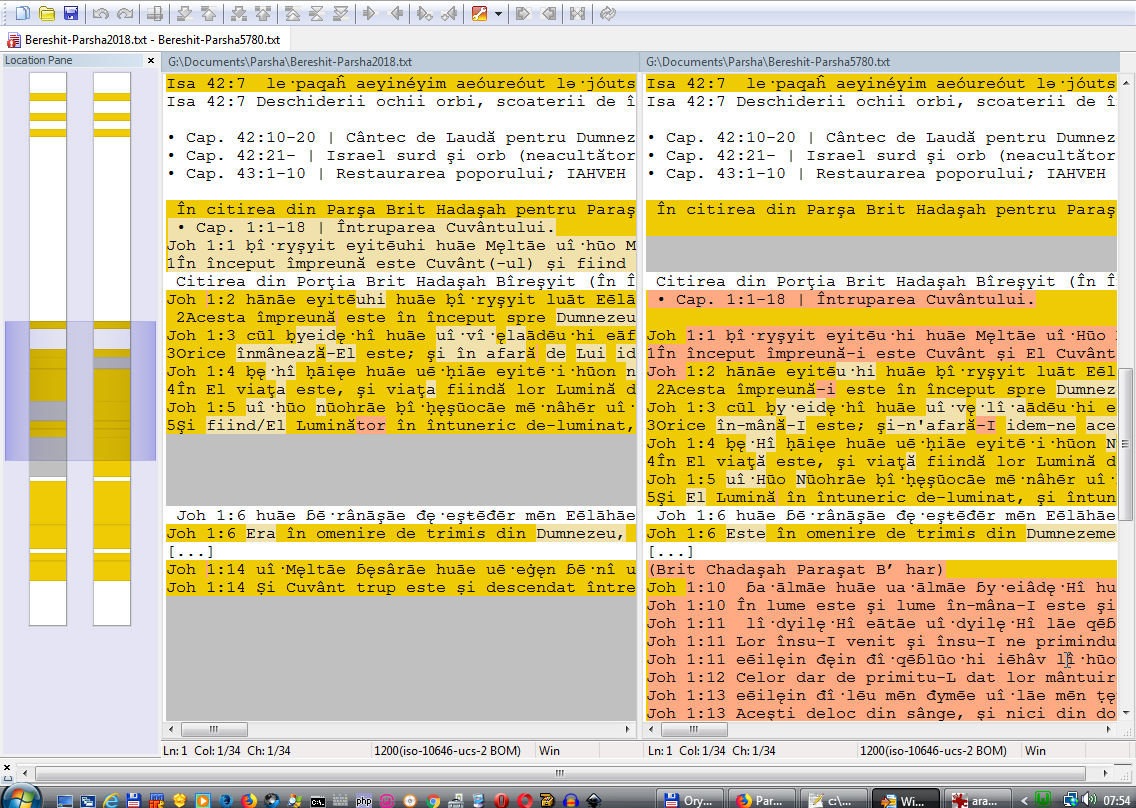Create a new comparison document

tap(22, 13)
